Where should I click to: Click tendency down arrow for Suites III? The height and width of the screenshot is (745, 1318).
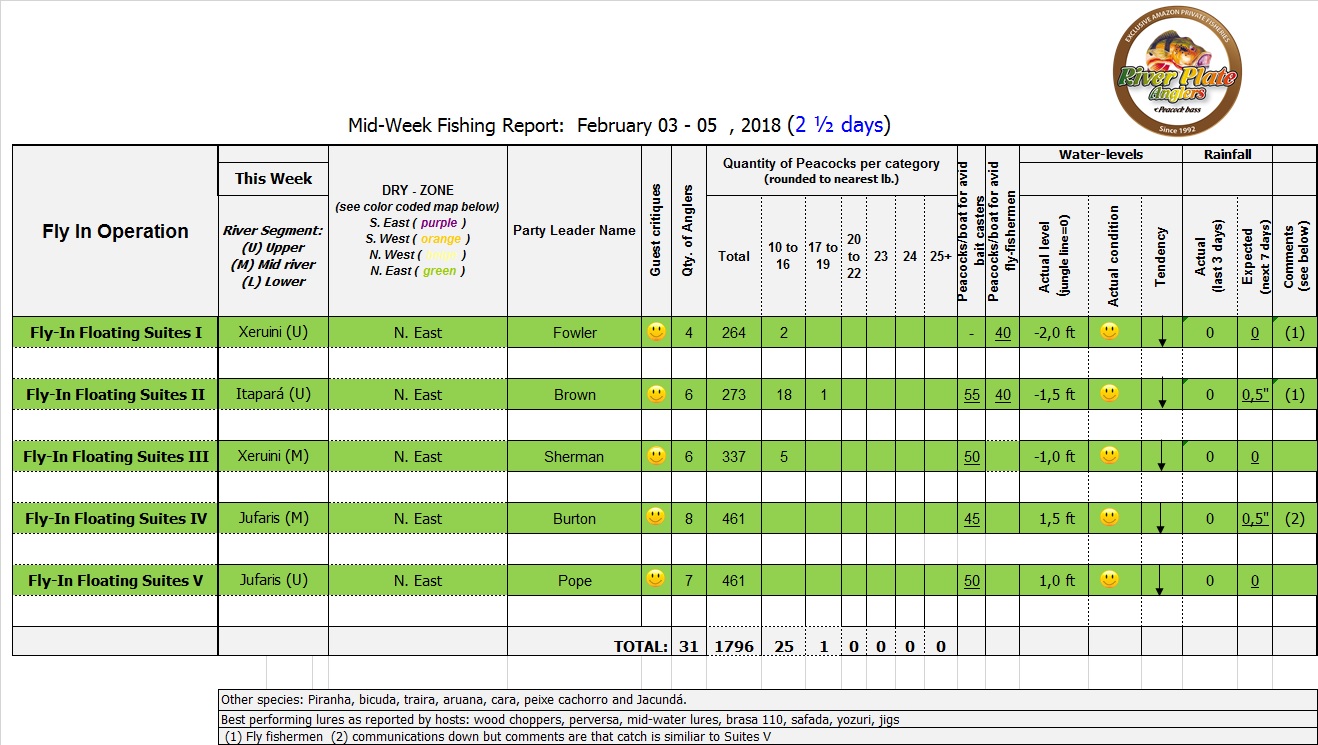click(1162, 460)
